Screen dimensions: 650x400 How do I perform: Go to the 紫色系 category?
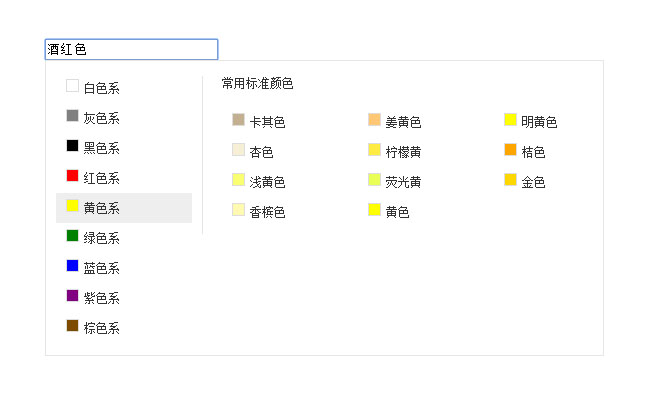pos(93,298)
